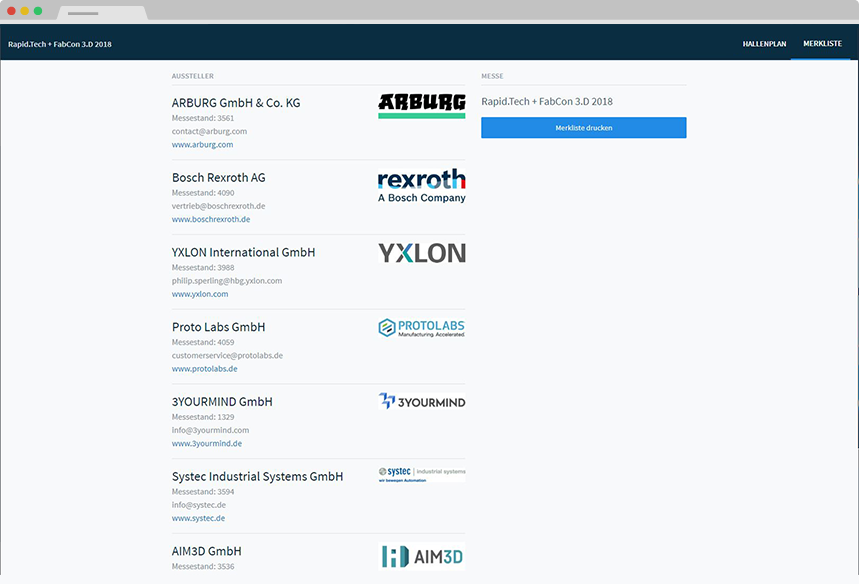The width and height of the screenshot is (859, 584).
Task: Click the contact@arburg.com email
Action: [209, 131]
